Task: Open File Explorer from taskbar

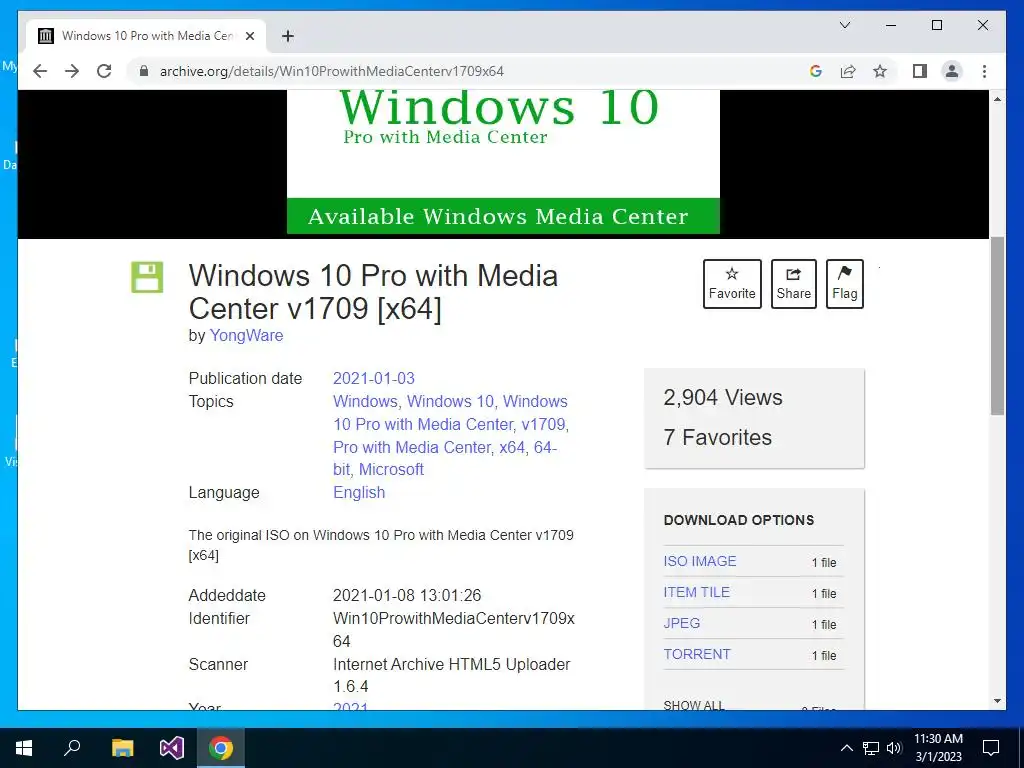Action: point(122,748)
